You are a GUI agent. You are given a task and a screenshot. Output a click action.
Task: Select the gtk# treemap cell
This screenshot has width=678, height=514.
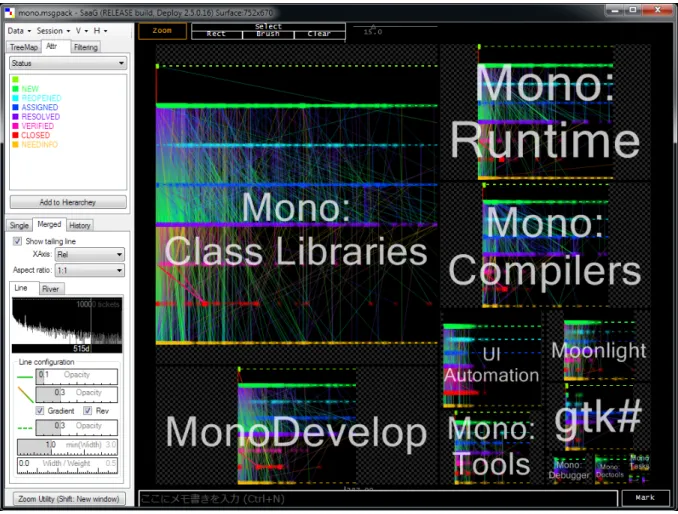point(598,417)
